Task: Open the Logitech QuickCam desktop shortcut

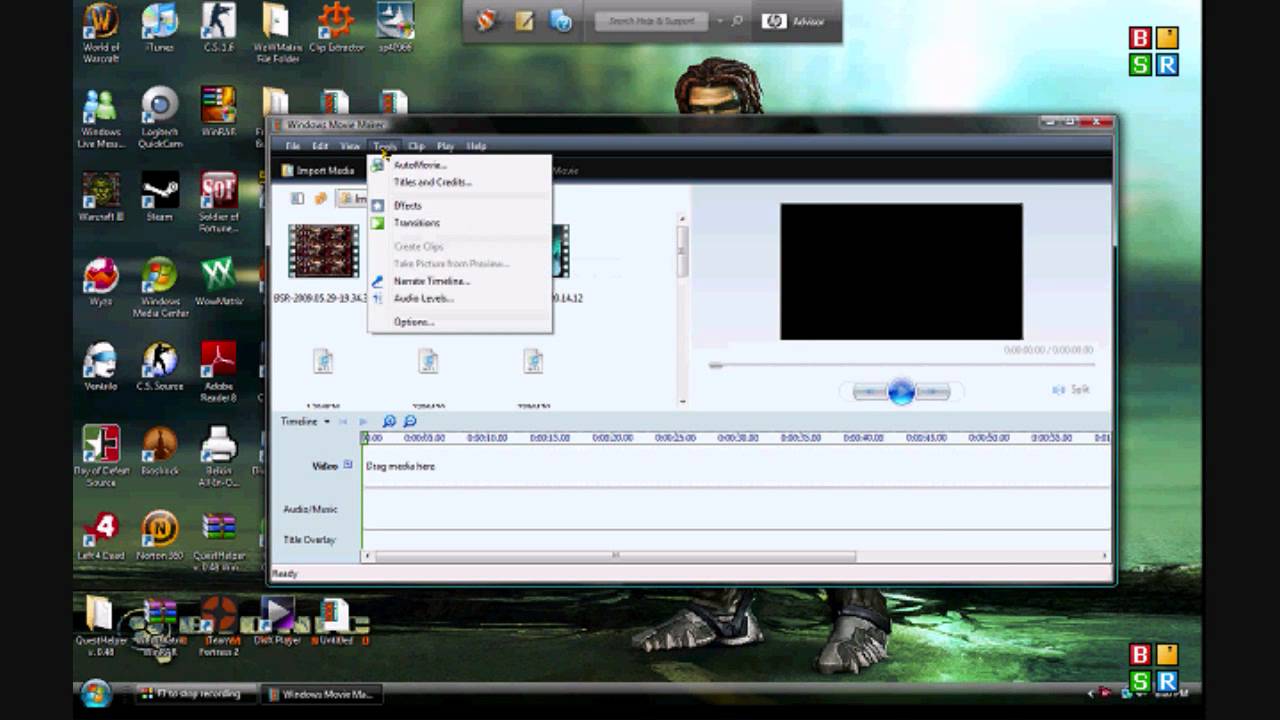Action: coord(159,118)
